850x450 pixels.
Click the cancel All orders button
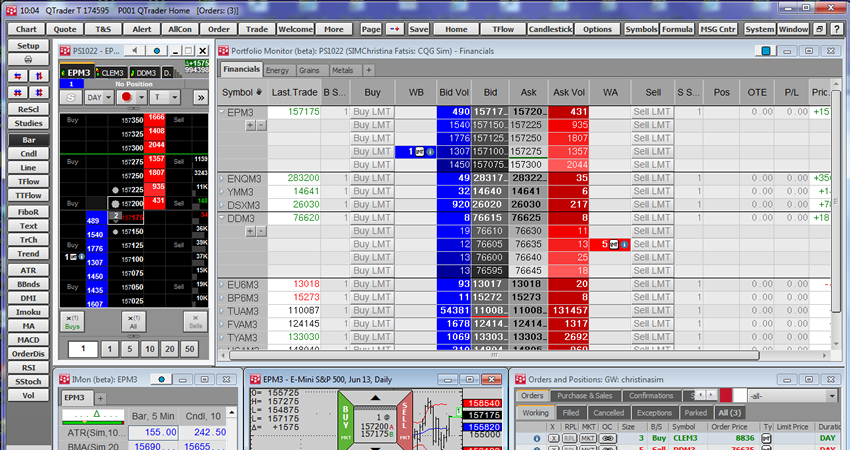pos(134,321)
